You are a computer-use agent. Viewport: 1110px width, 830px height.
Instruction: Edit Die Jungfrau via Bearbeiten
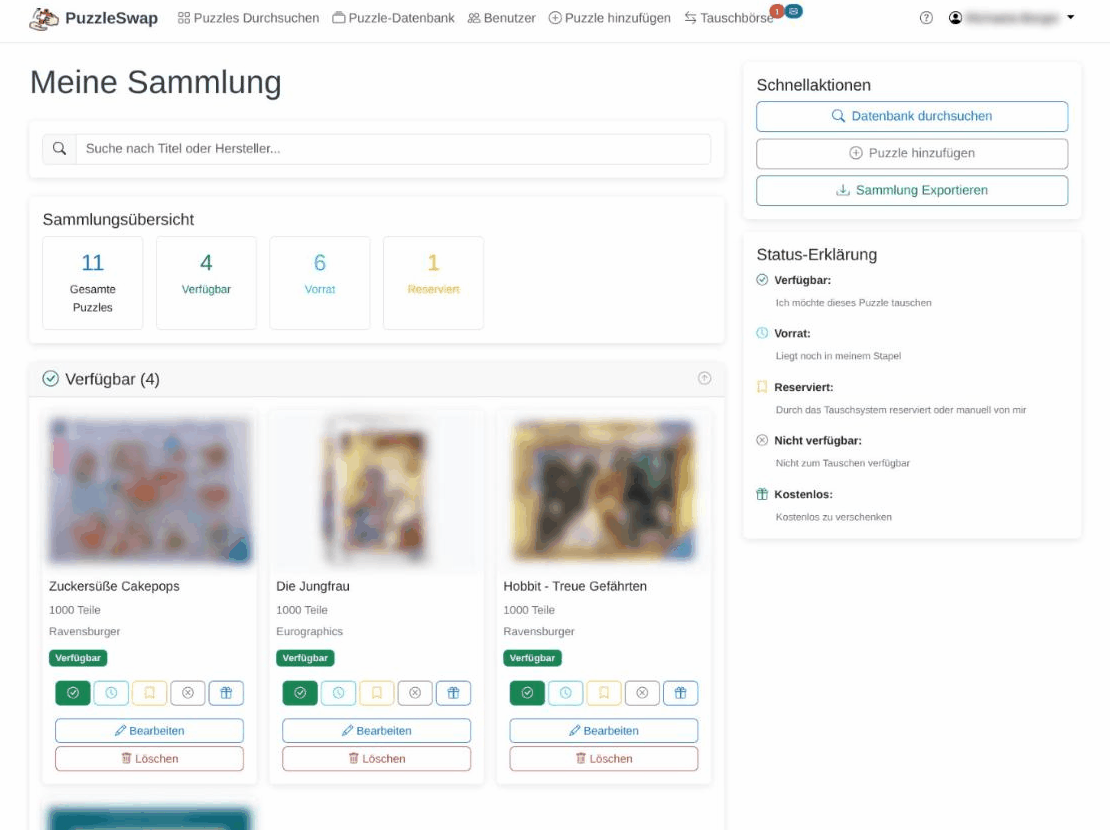376,731
